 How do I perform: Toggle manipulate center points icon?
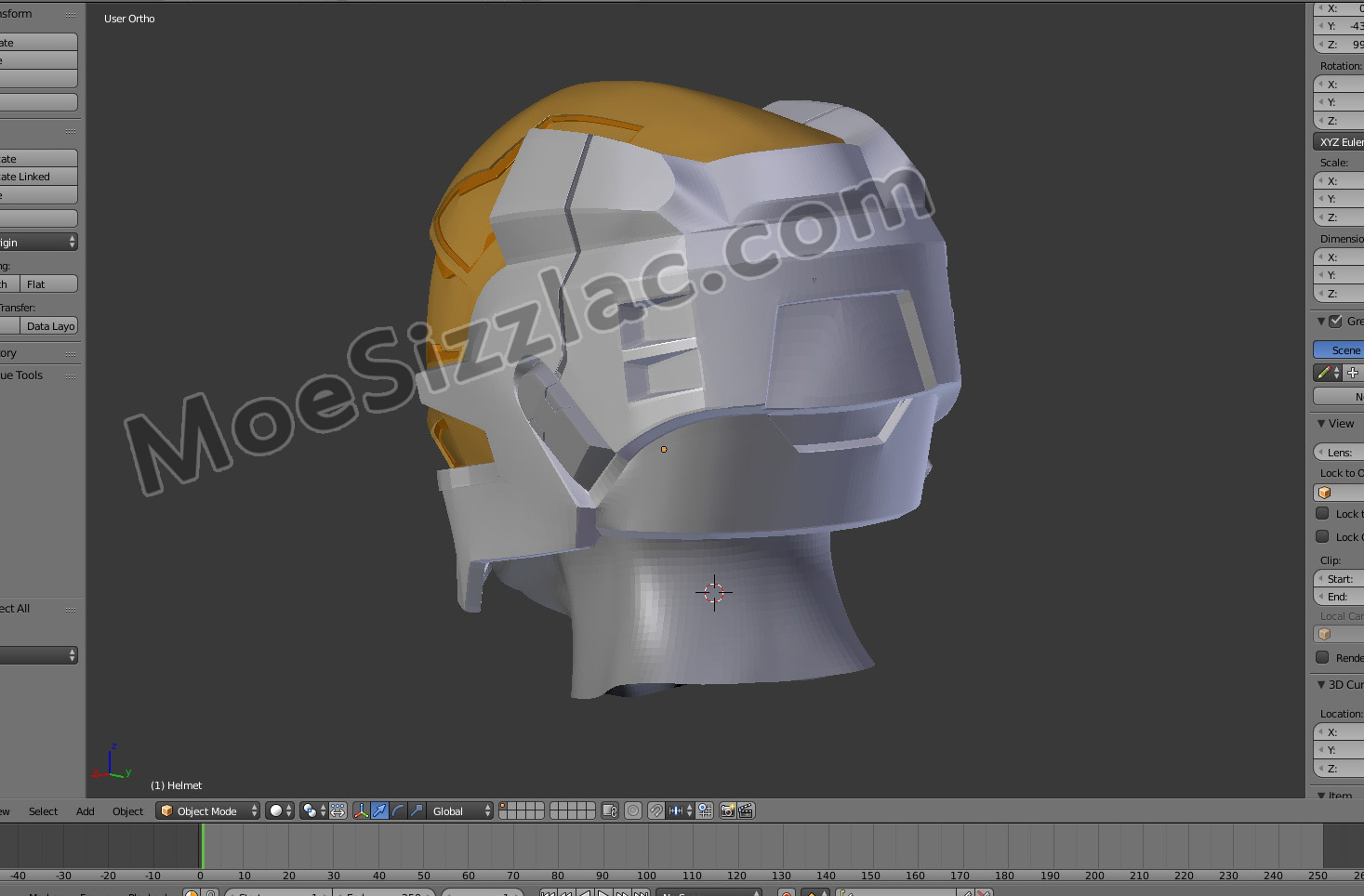338,810
